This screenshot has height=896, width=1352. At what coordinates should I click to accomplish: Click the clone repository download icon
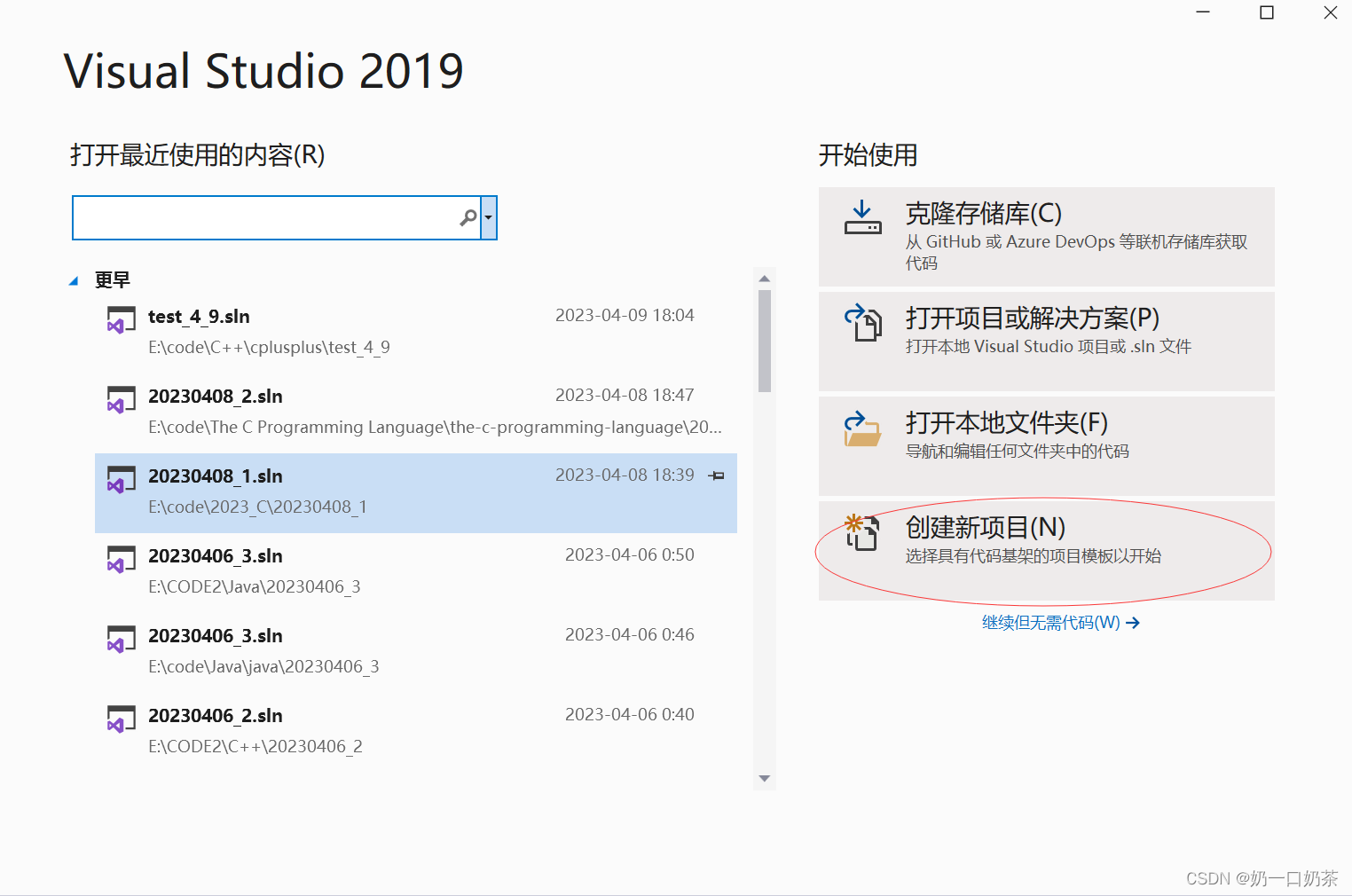862,217
